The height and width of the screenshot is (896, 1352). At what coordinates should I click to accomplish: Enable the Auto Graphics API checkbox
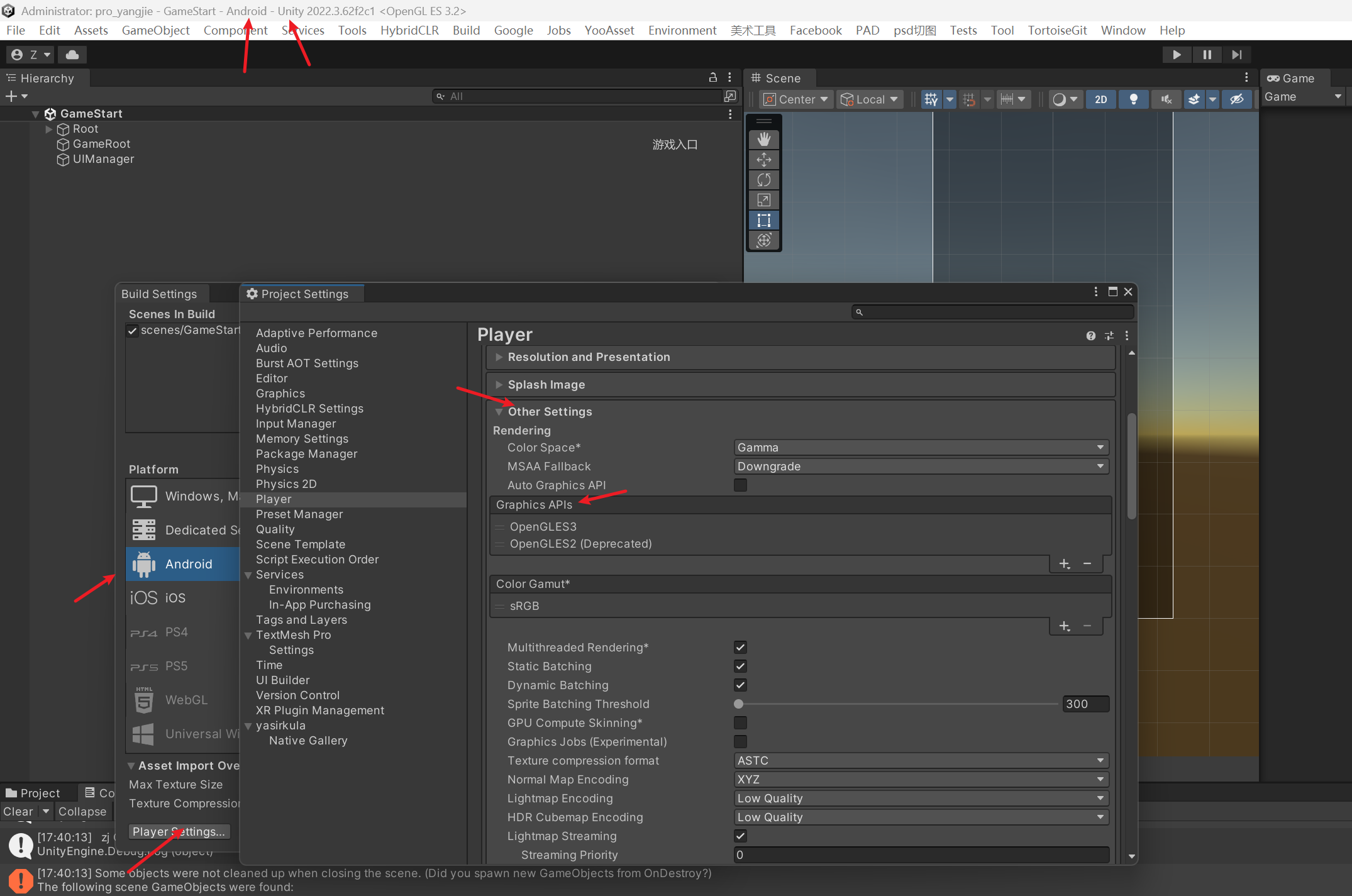pos(740,485)
